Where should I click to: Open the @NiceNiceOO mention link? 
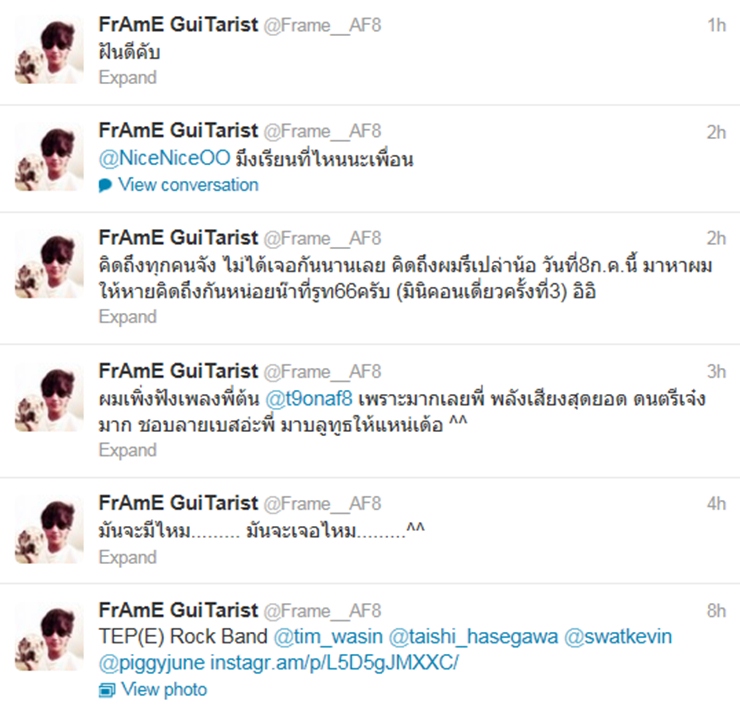click(x=165, y=158)
